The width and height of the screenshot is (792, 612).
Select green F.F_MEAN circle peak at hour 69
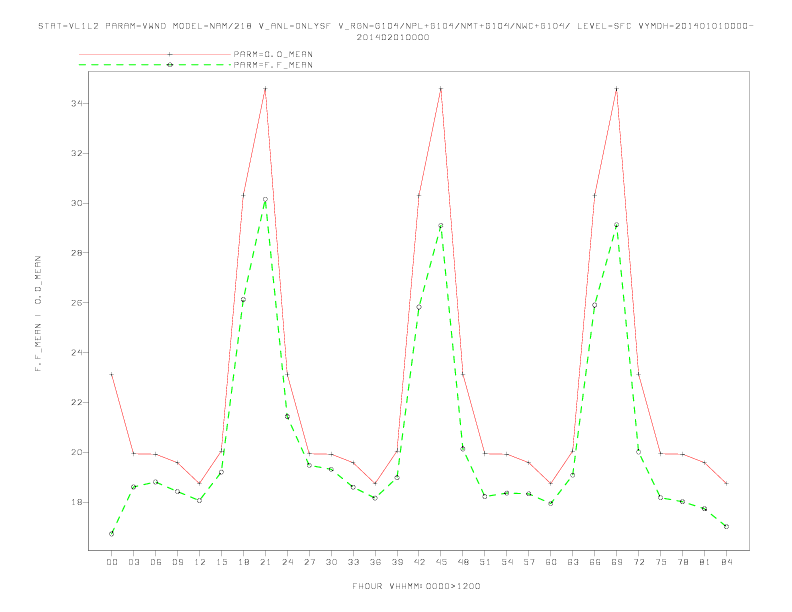pos(617,225)
